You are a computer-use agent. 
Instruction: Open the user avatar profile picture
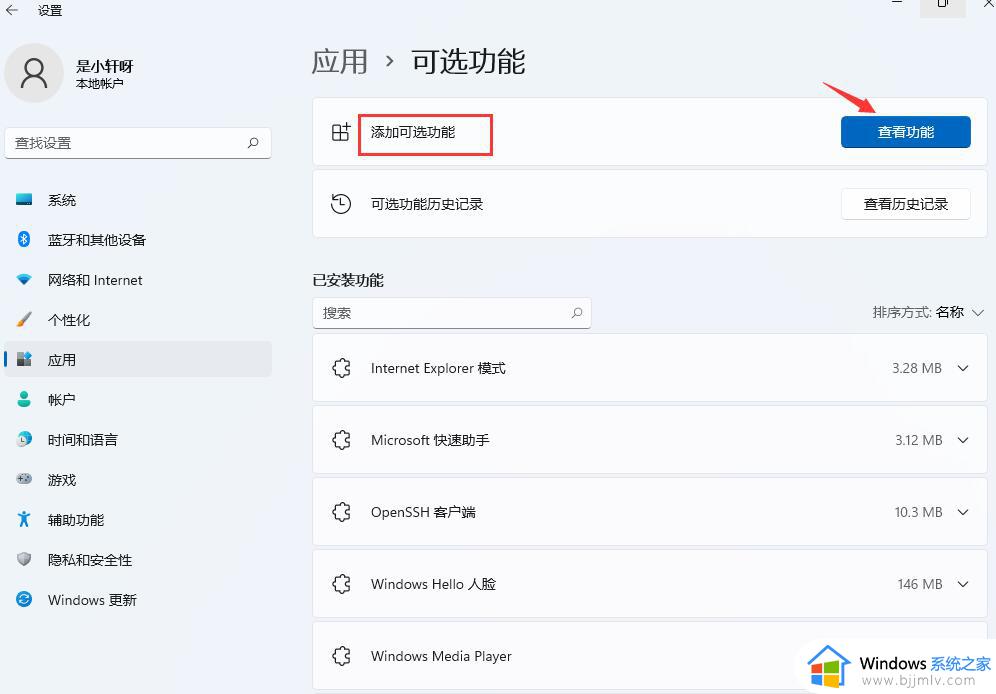coord(34,73)
